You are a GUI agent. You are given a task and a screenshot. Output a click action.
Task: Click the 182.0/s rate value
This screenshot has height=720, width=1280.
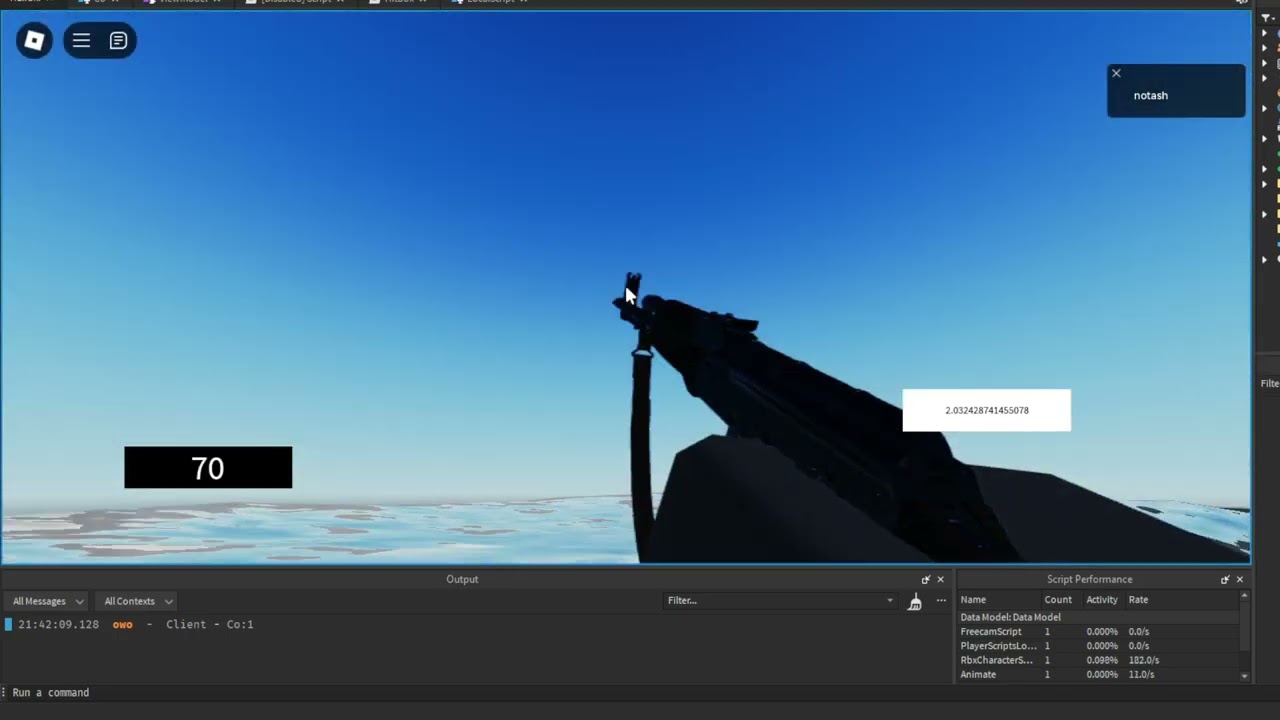pyautogui.click(x=1143, y=660)
